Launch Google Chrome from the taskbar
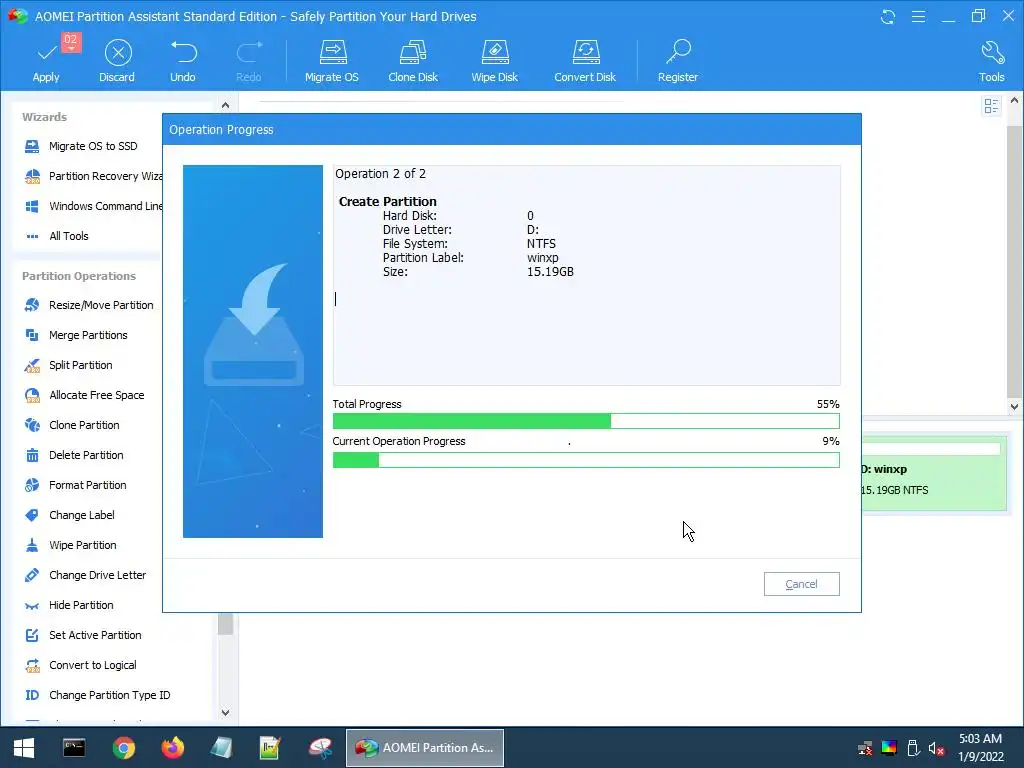 (x=123, y=748)
